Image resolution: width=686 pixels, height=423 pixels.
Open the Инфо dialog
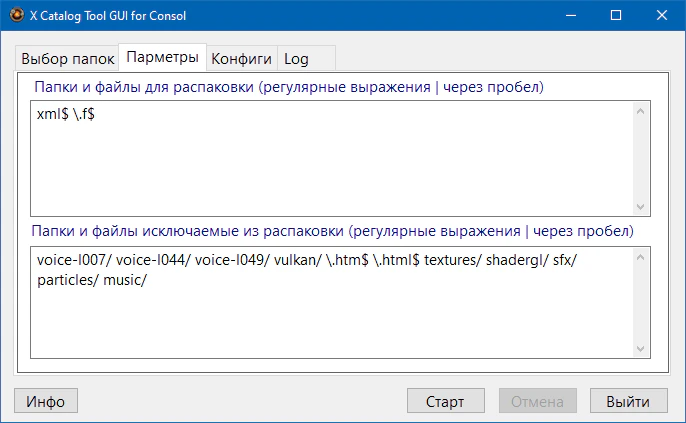point(46,401)
